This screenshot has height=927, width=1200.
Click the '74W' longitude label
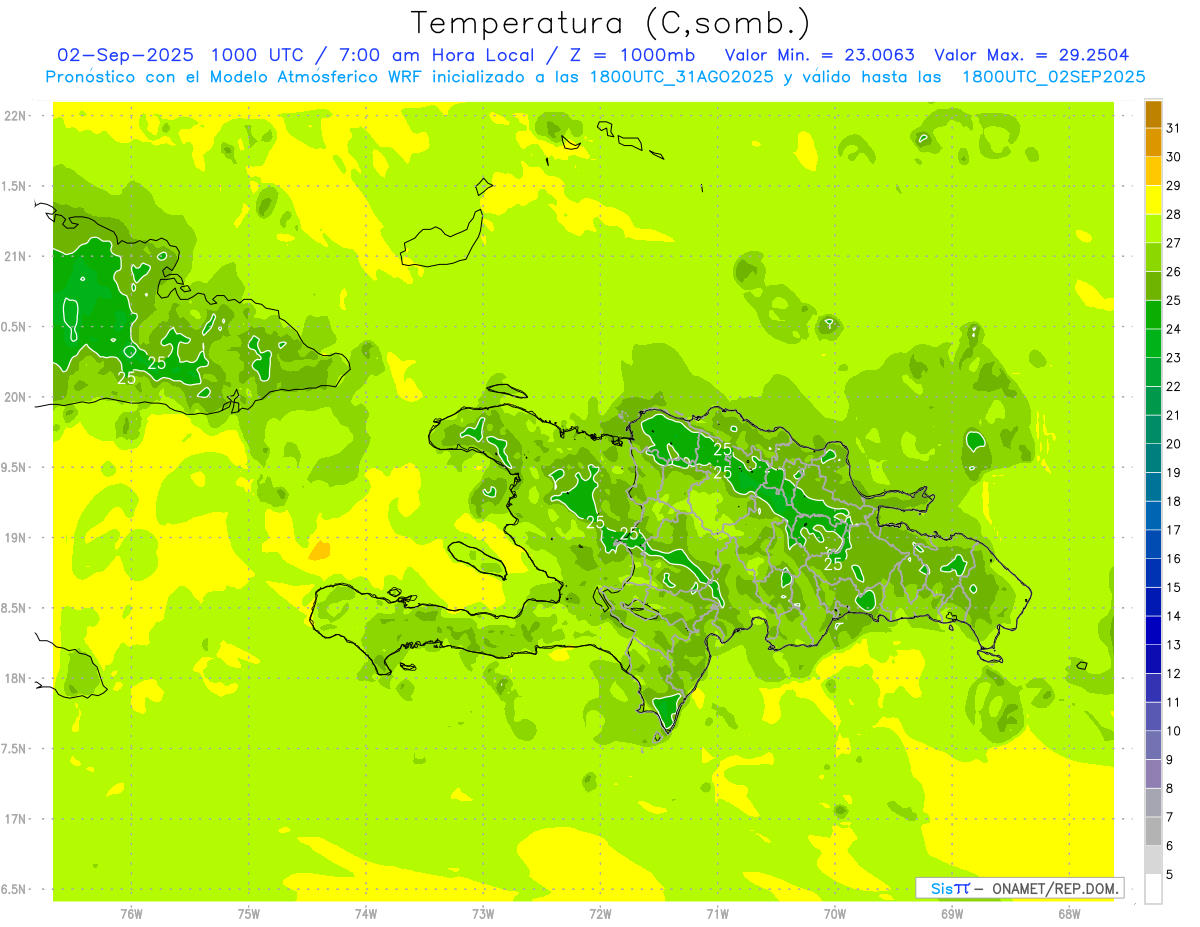pos(366,914)
